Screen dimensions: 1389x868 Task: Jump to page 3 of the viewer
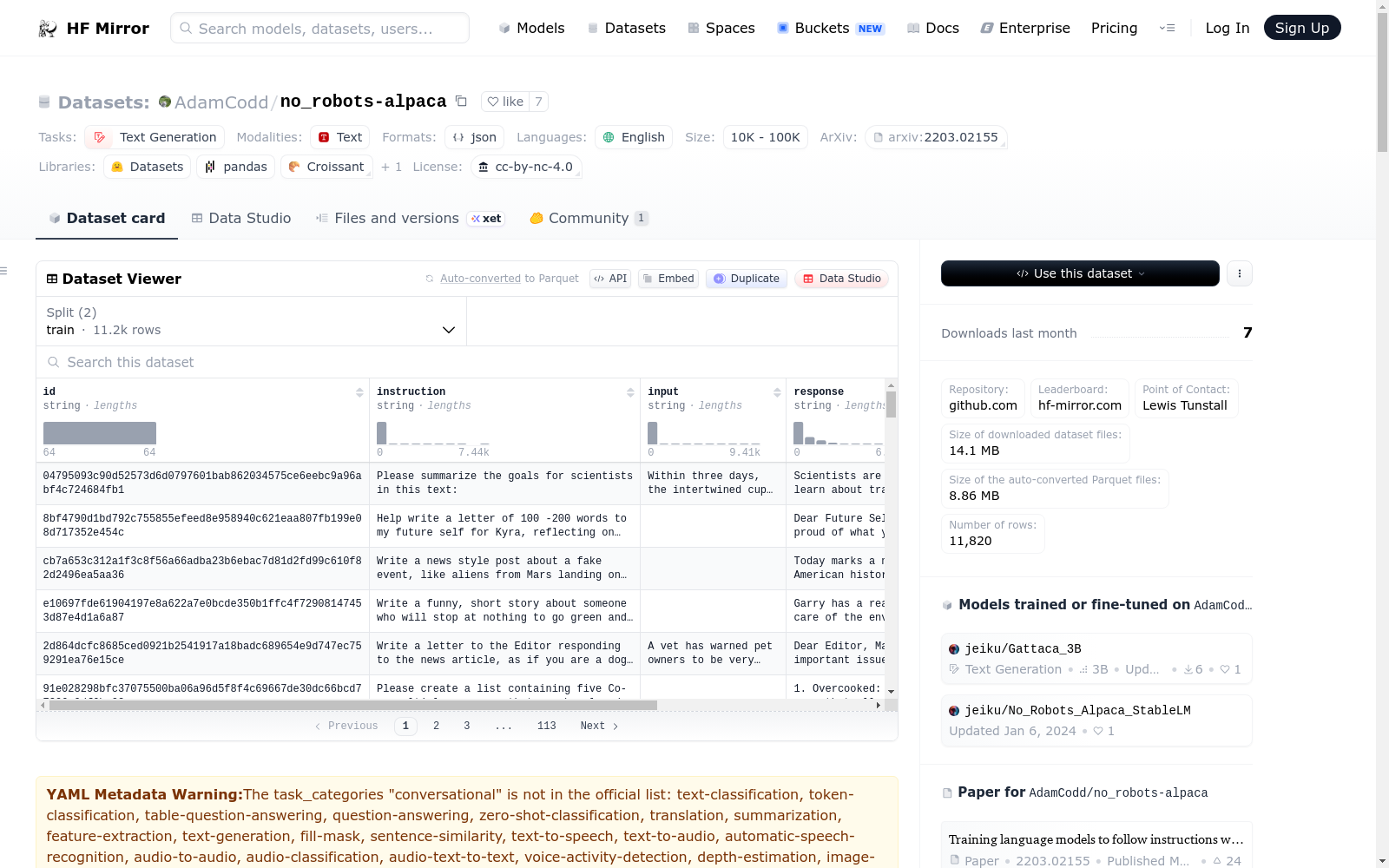(x=467, y=726)
